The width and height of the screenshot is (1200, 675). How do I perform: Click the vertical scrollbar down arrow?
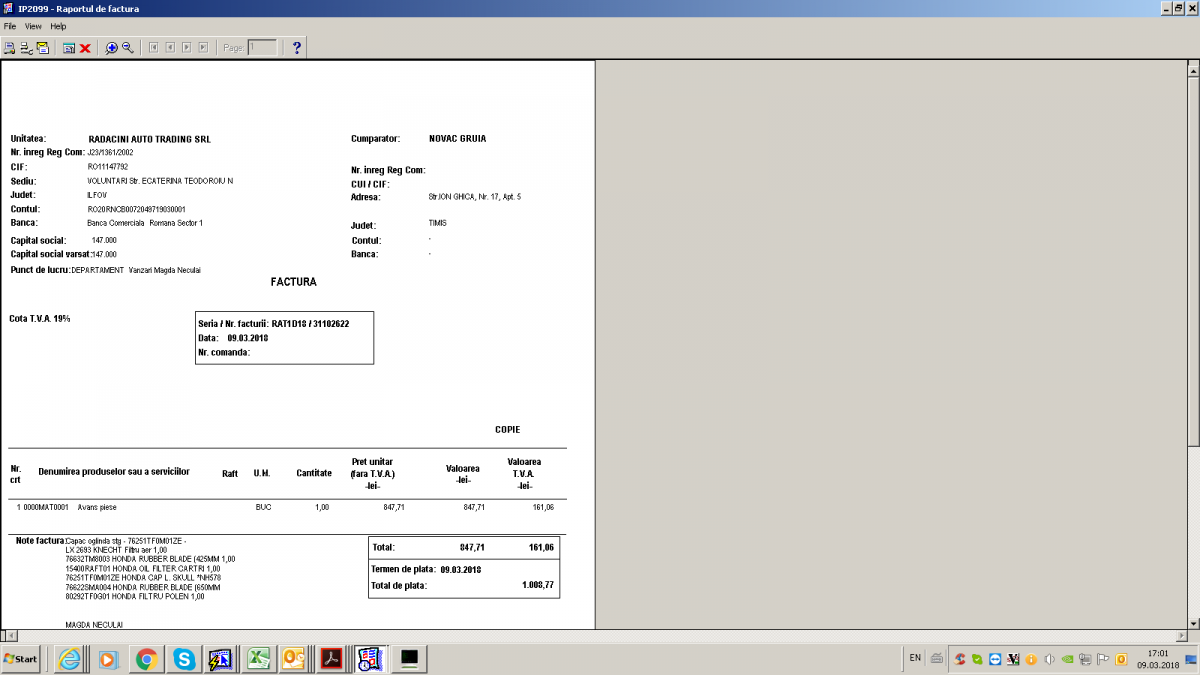pos(1192,621)
